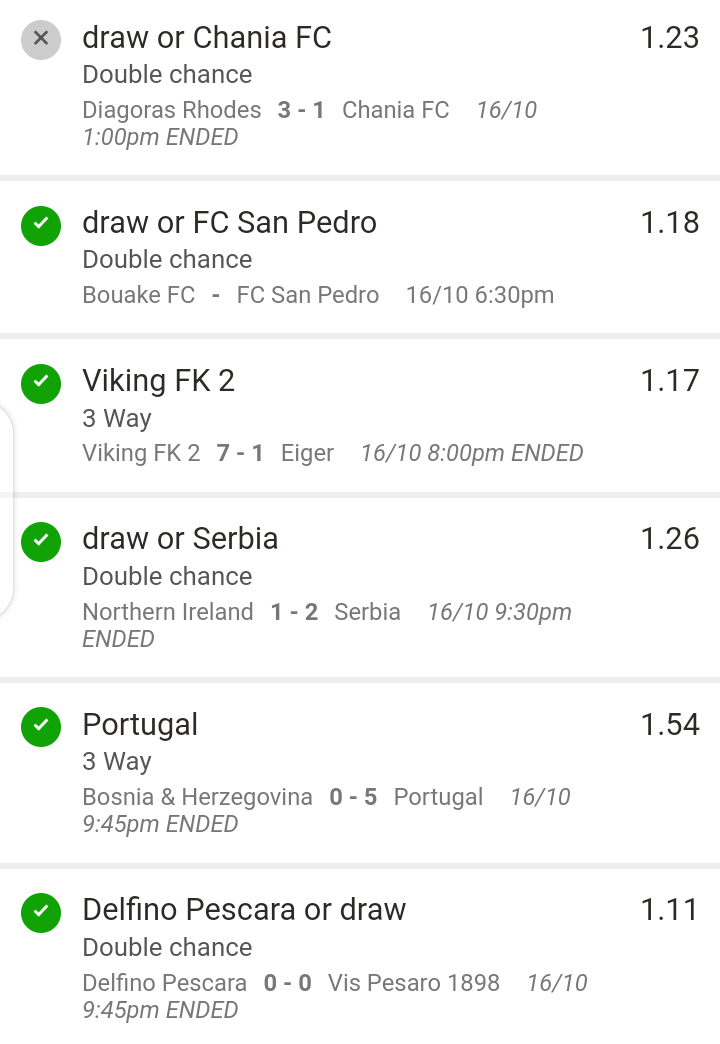The image size is (720, 1044).
Task: Click the green won icon beside Viking FK 2
Action: (41, 382)
